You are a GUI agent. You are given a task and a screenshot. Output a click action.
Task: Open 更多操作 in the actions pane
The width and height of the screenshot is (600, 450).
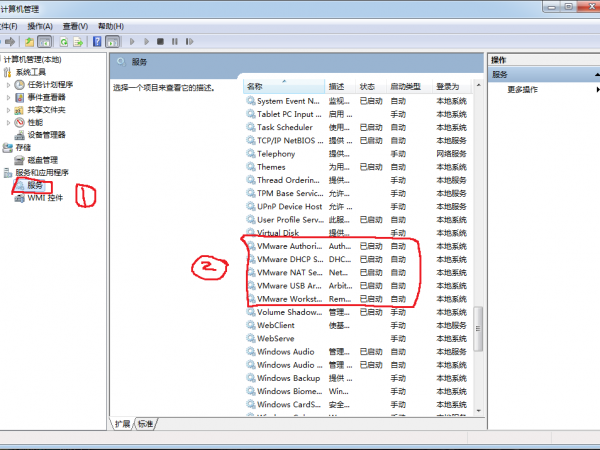(x=523, y=90)
